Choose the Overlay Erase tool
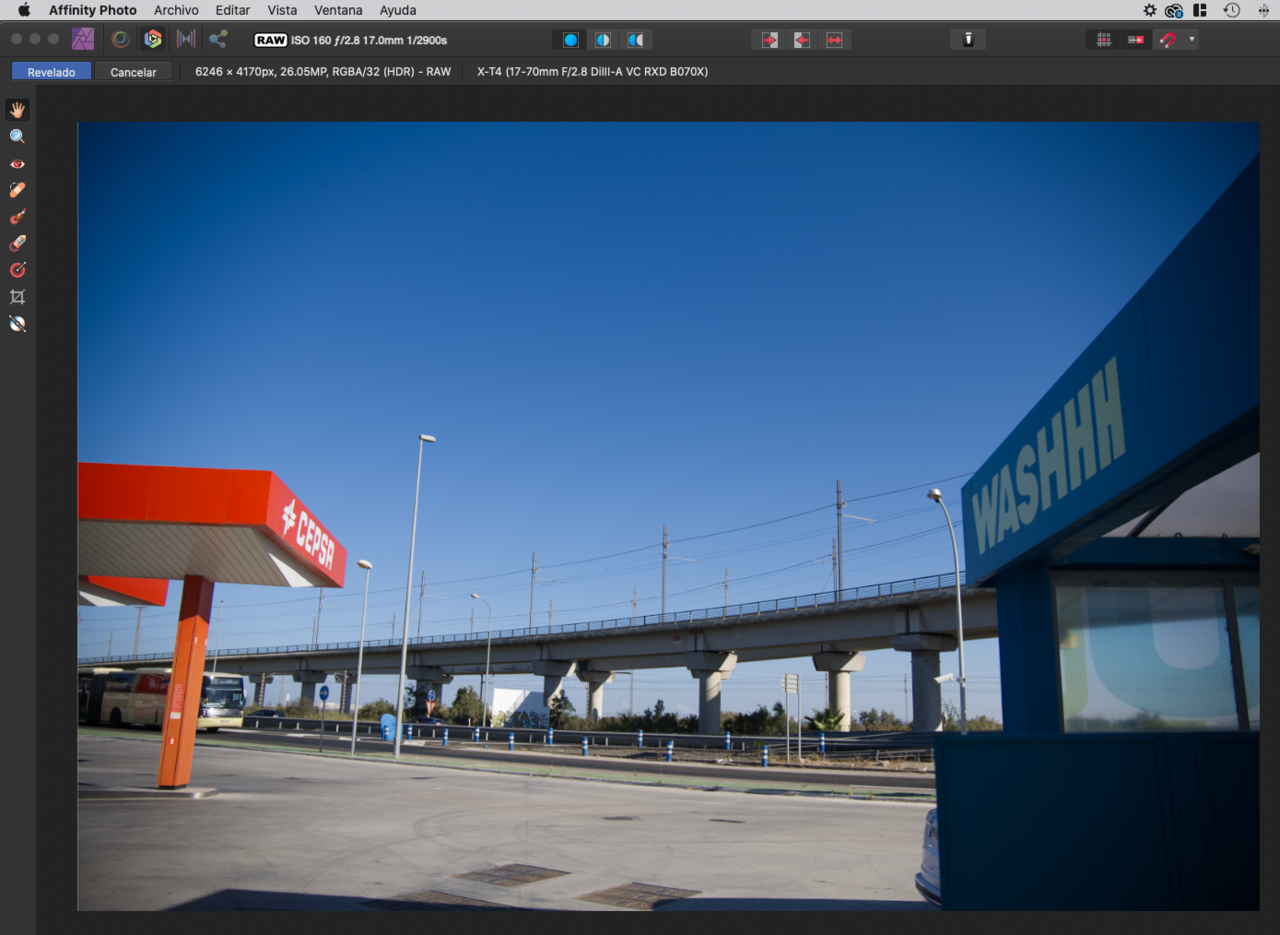This screenshot has height=935, width=1280. click(x=17, y=244)
